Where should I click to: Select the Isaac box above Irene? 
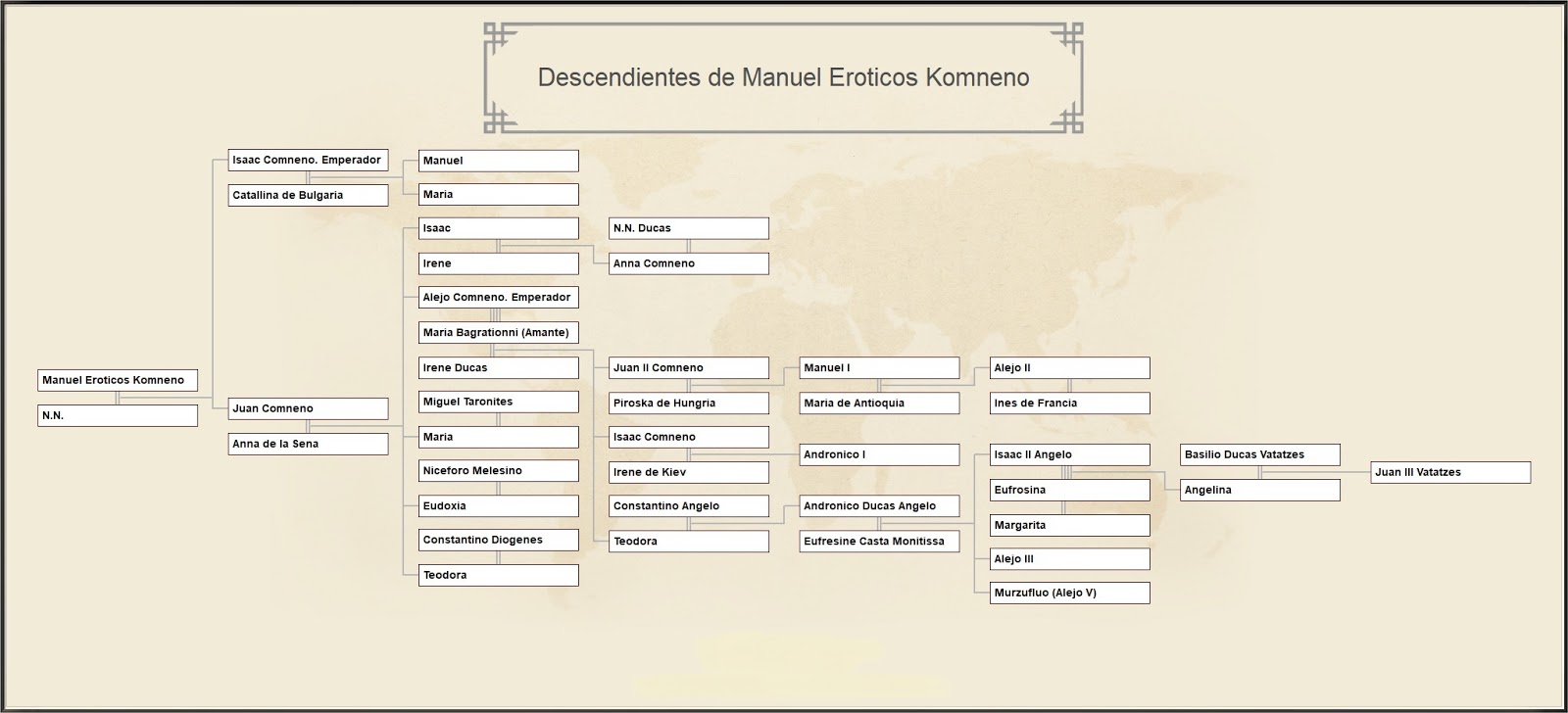tap(499, 228)
